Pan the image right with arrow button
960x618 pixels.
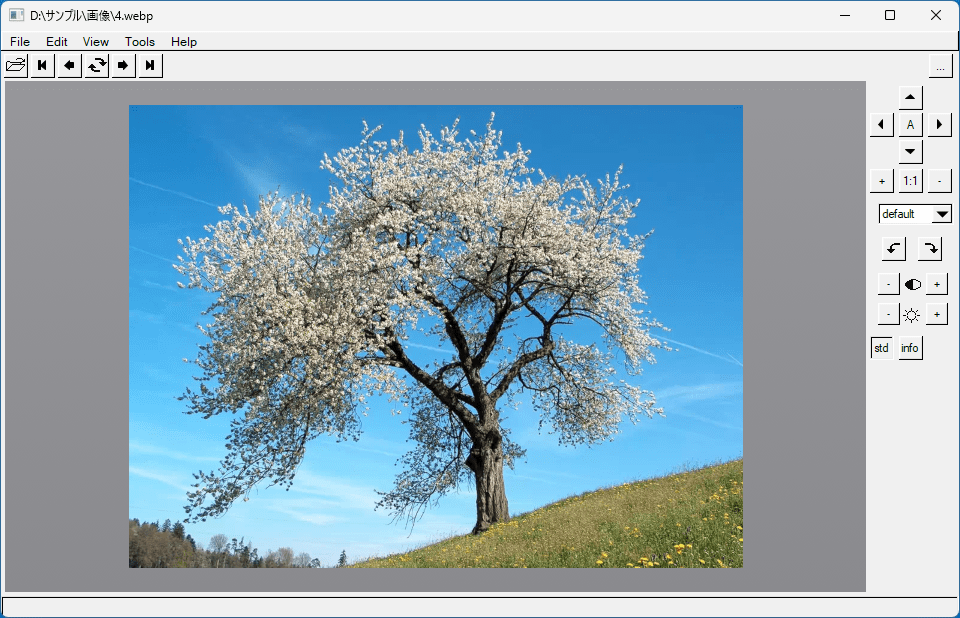(x=940, y=125)
